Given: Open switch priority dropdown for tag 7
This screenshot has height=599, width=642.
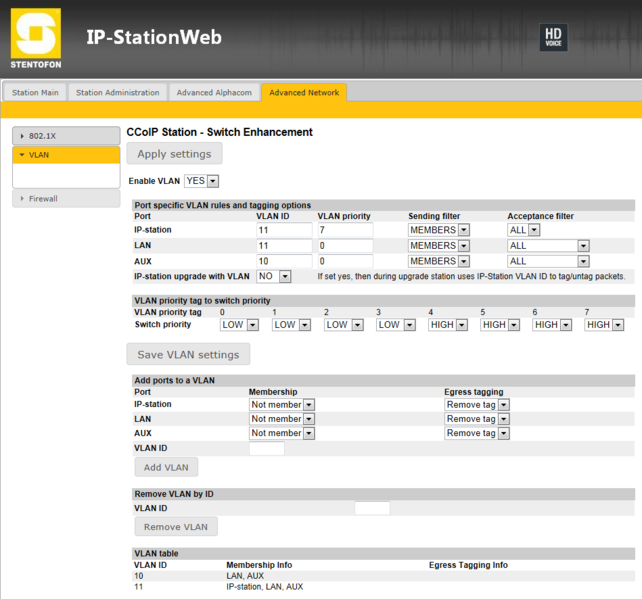Looking at the screenshot, I should [x=604, y=325].
